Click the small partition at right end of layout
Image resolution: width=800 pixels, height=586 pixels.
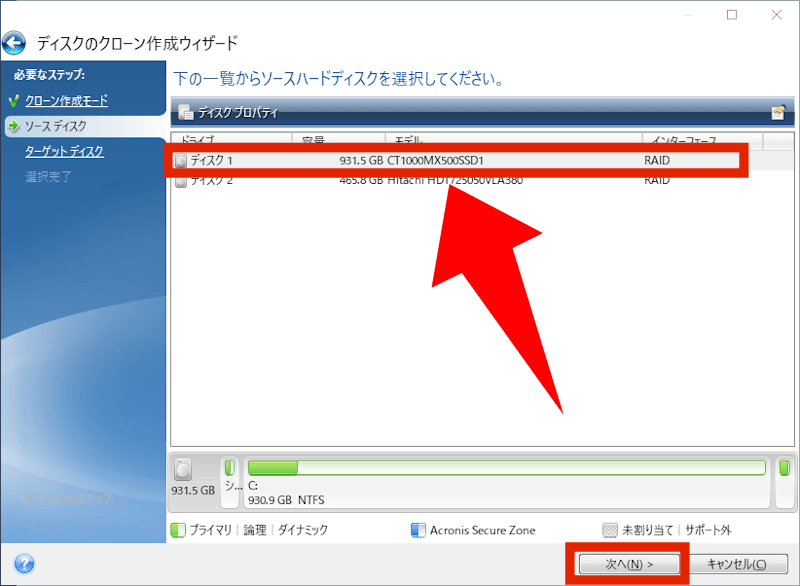[784, 482]
